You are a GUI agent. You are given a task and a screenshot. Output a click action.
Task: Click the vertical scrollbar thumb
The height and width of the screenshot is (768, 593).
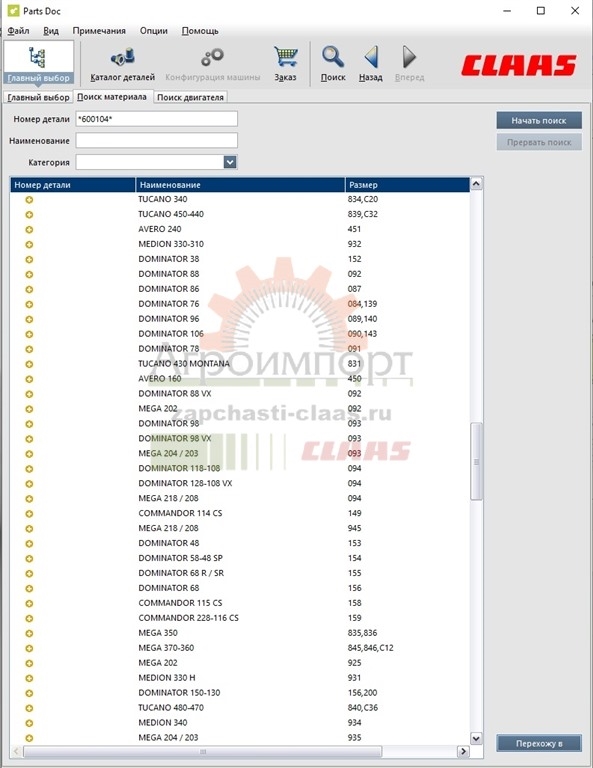pos(476,461)
